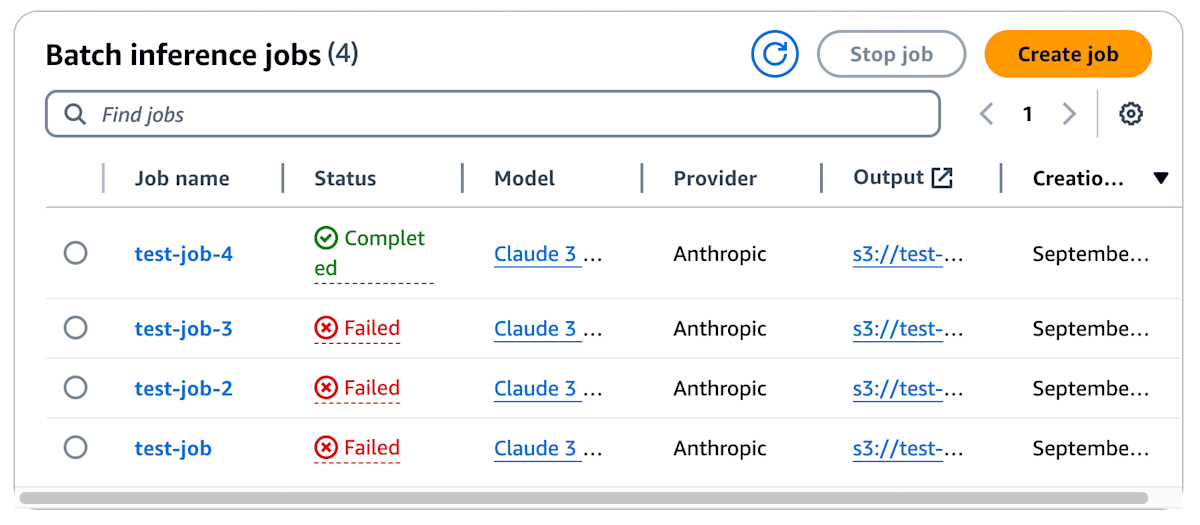Screen dimensions: 1200x525
Task: Expand the Failed status details for test-job-2
Action: tap(357, 388)
